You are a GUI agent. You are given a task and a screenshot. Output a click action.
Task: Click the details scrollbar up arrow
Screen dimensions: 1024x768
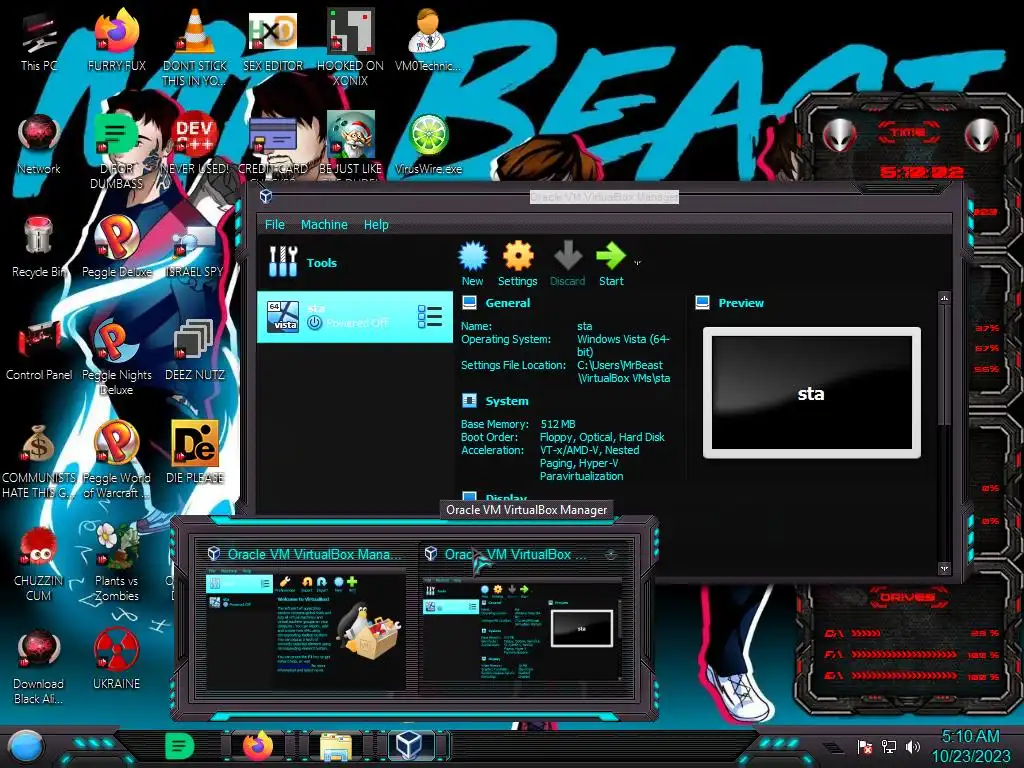tap(944, 298)
